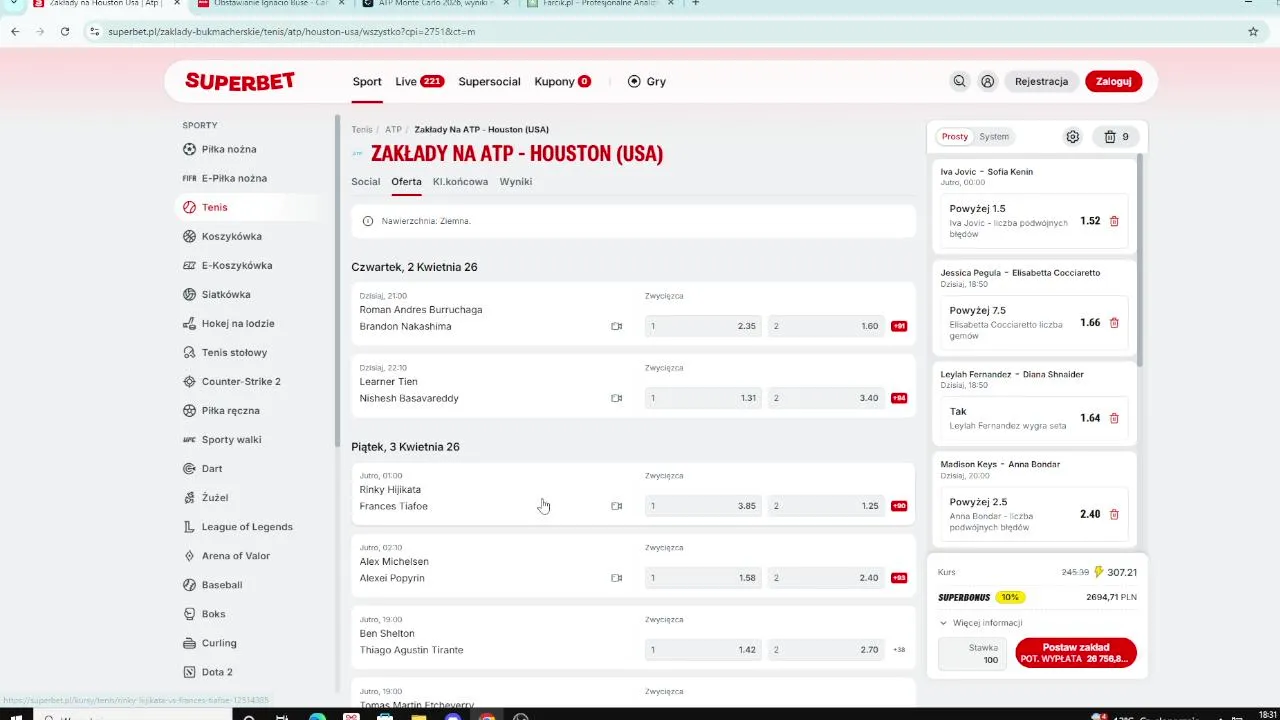Click the search magnifier icon in header

tap(959, 81)
